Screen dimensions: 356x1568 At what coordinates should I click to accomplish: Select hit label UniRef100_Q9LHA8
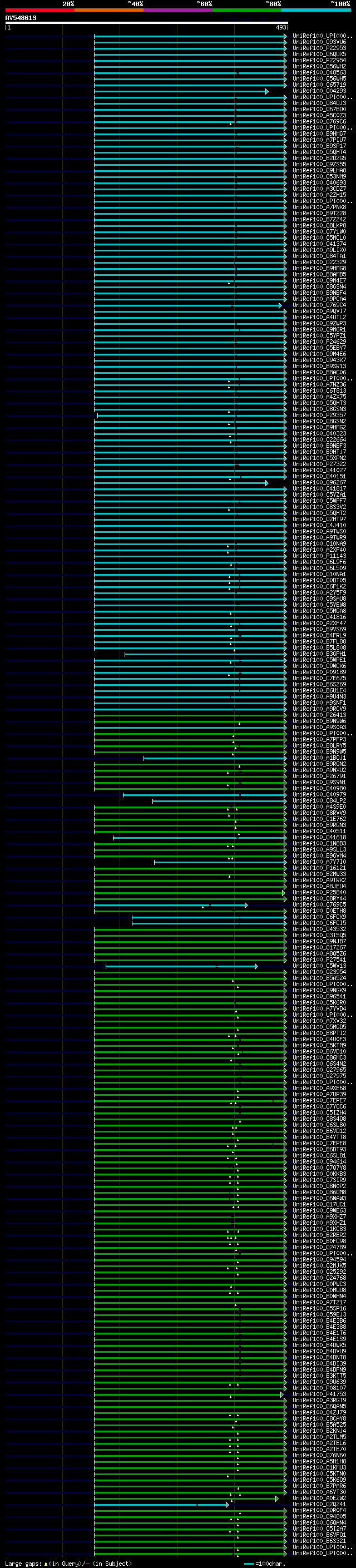(319, 170)
